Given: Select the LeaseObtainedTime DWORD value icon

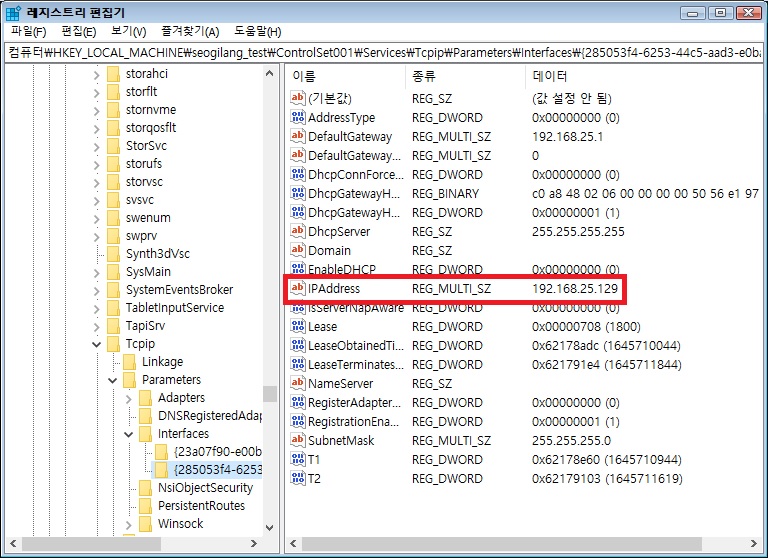Looking at the screenshot, I should pos(297,345).
